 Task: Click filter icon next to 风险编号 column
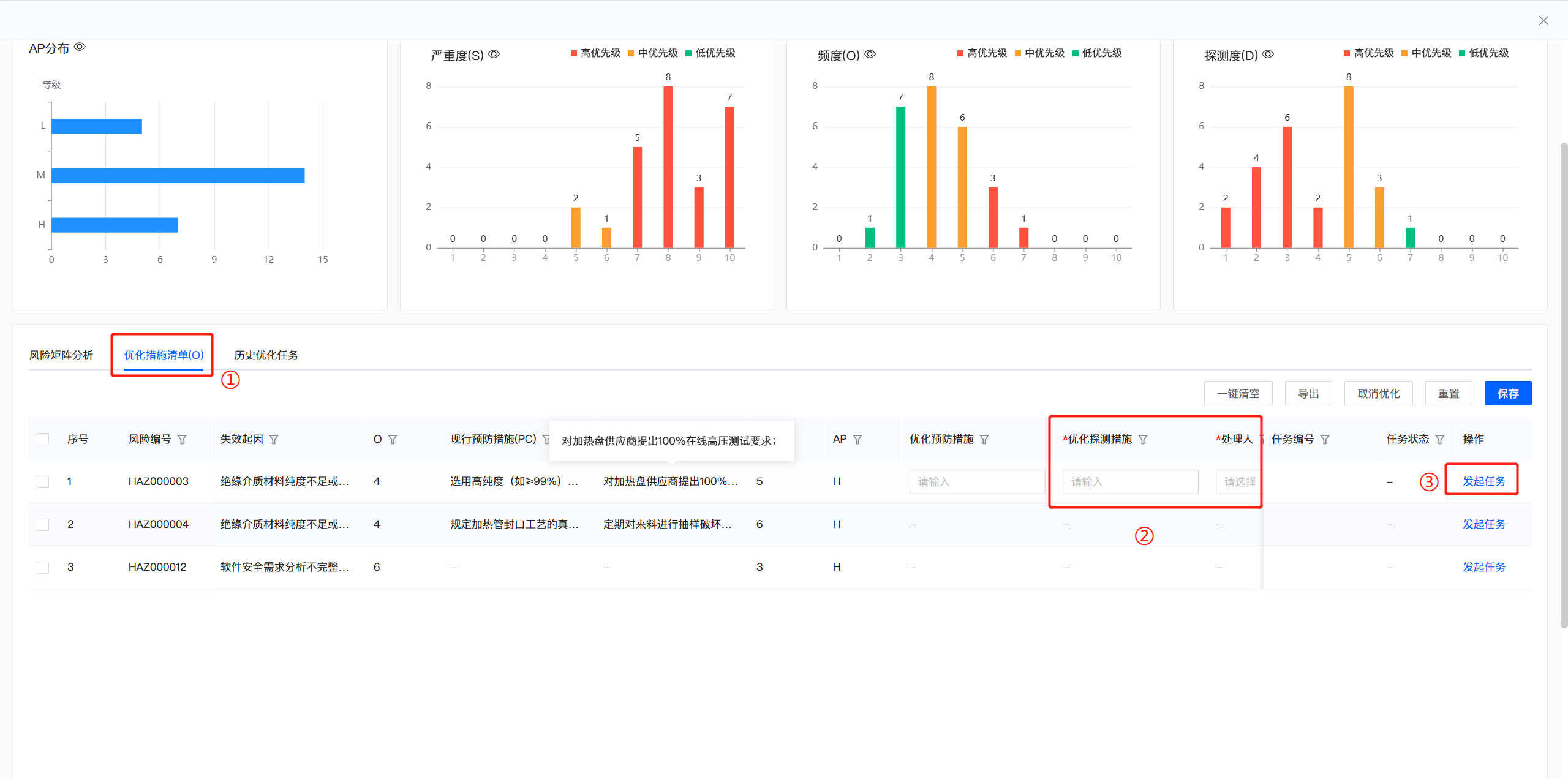[182, 440]
